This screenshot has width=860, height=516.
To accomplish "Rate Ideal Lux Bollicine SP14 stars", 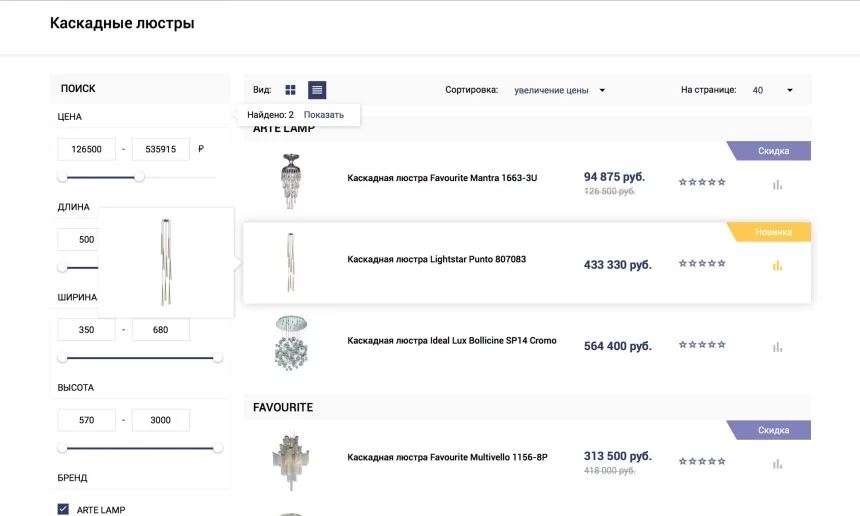I will (702, 345).
